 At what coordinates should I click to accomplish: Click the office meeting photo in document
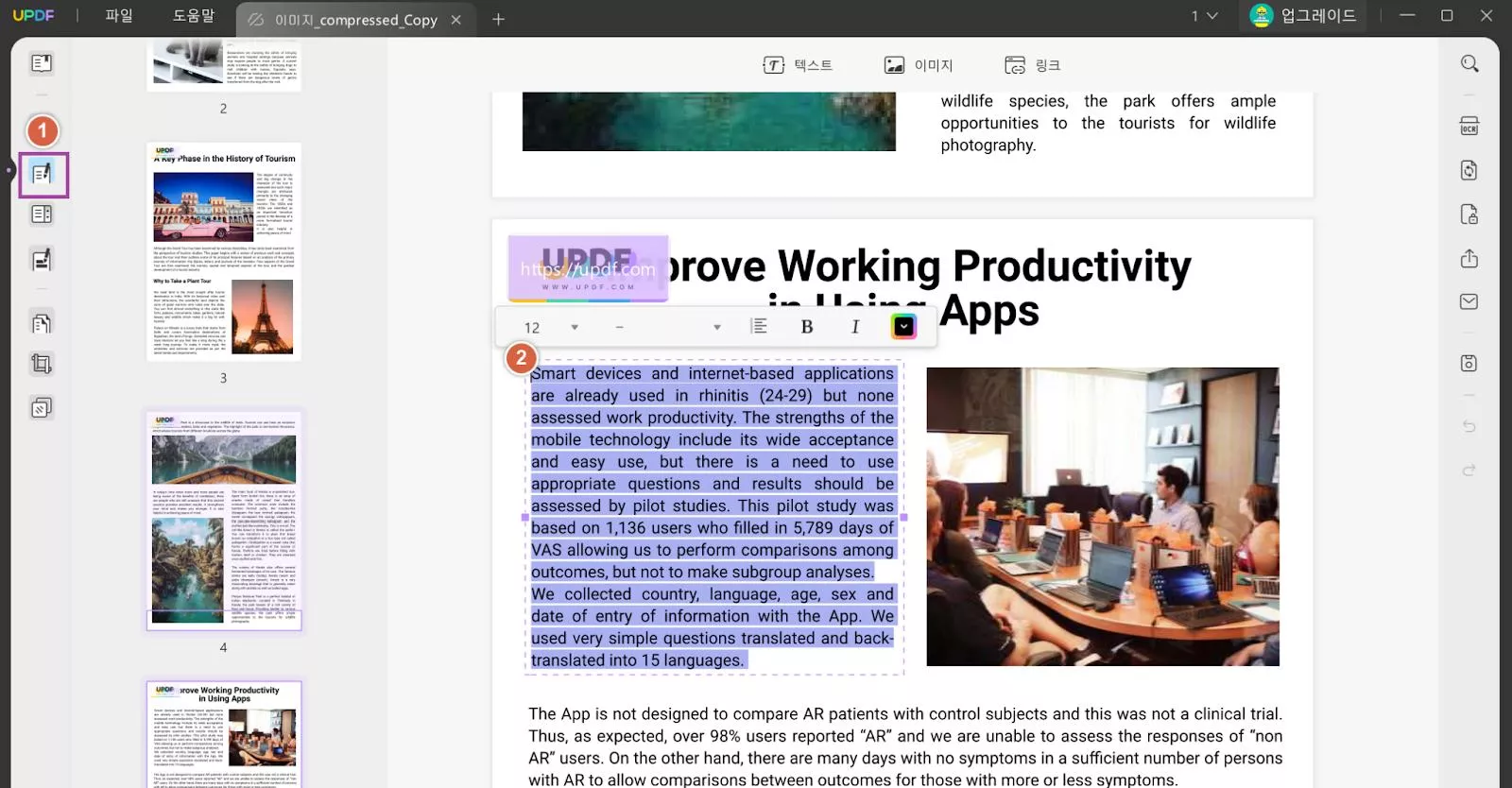point(1103,517)
